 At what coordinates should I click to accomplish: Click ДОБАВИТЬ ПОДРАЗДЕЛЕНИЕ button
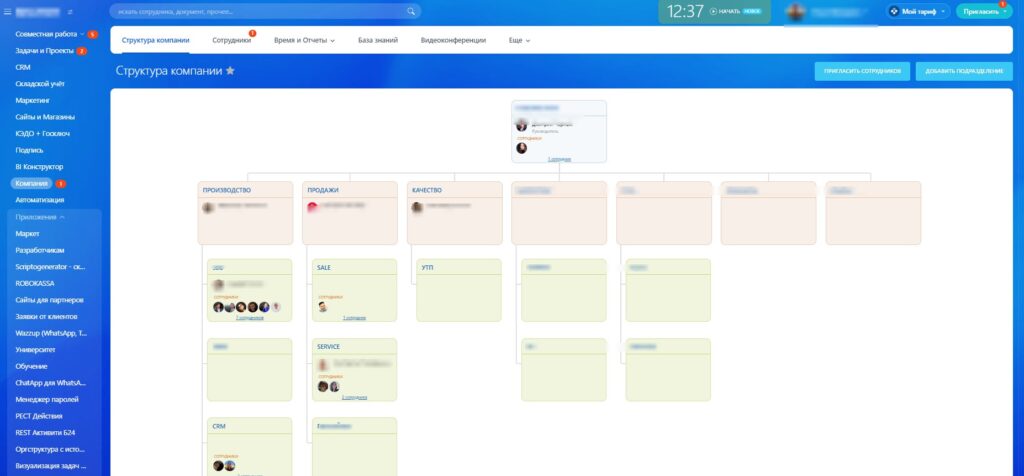tap(964, 71)
